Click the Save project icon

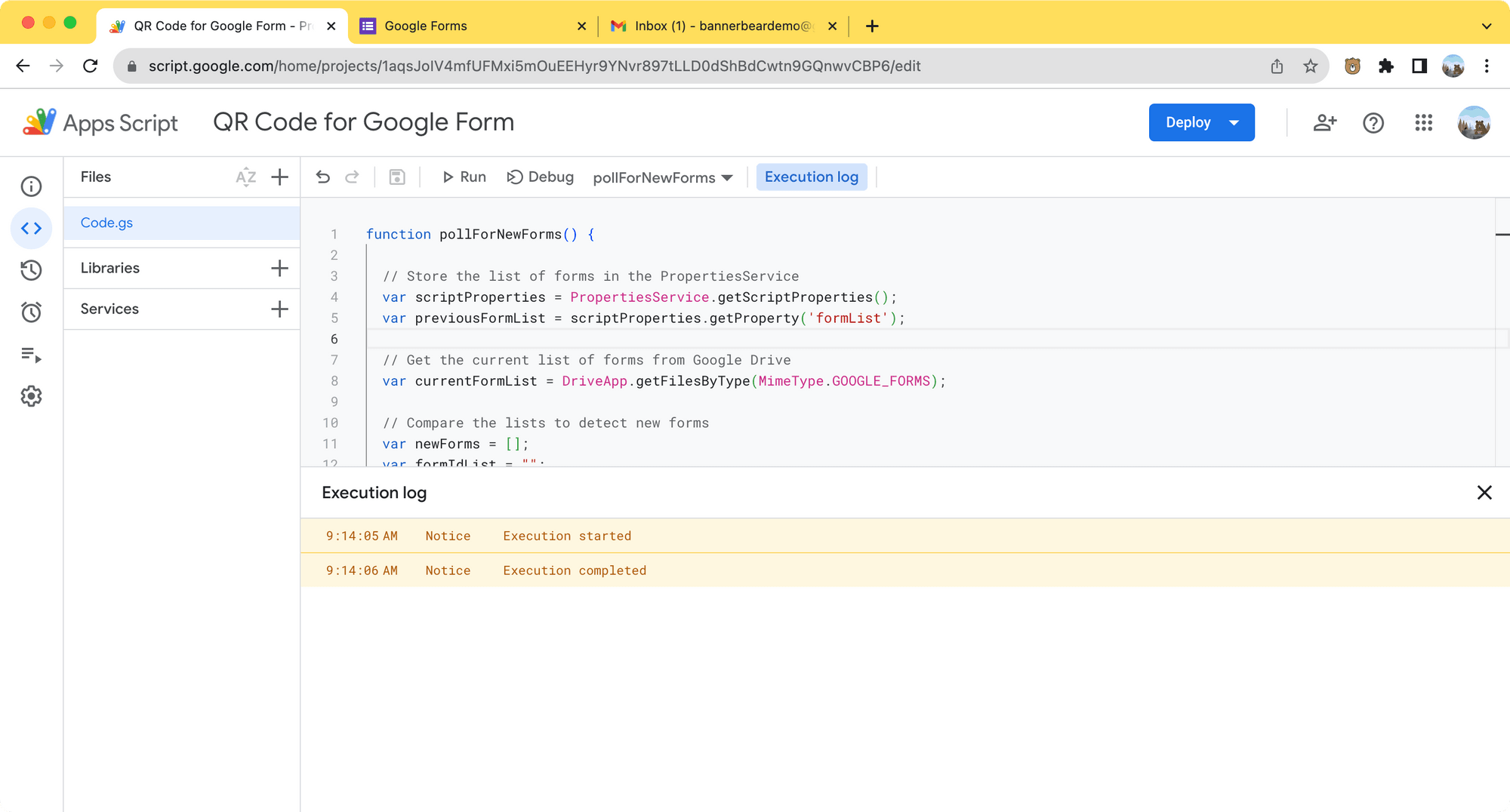pyautogui.click(x=396, y=177)
